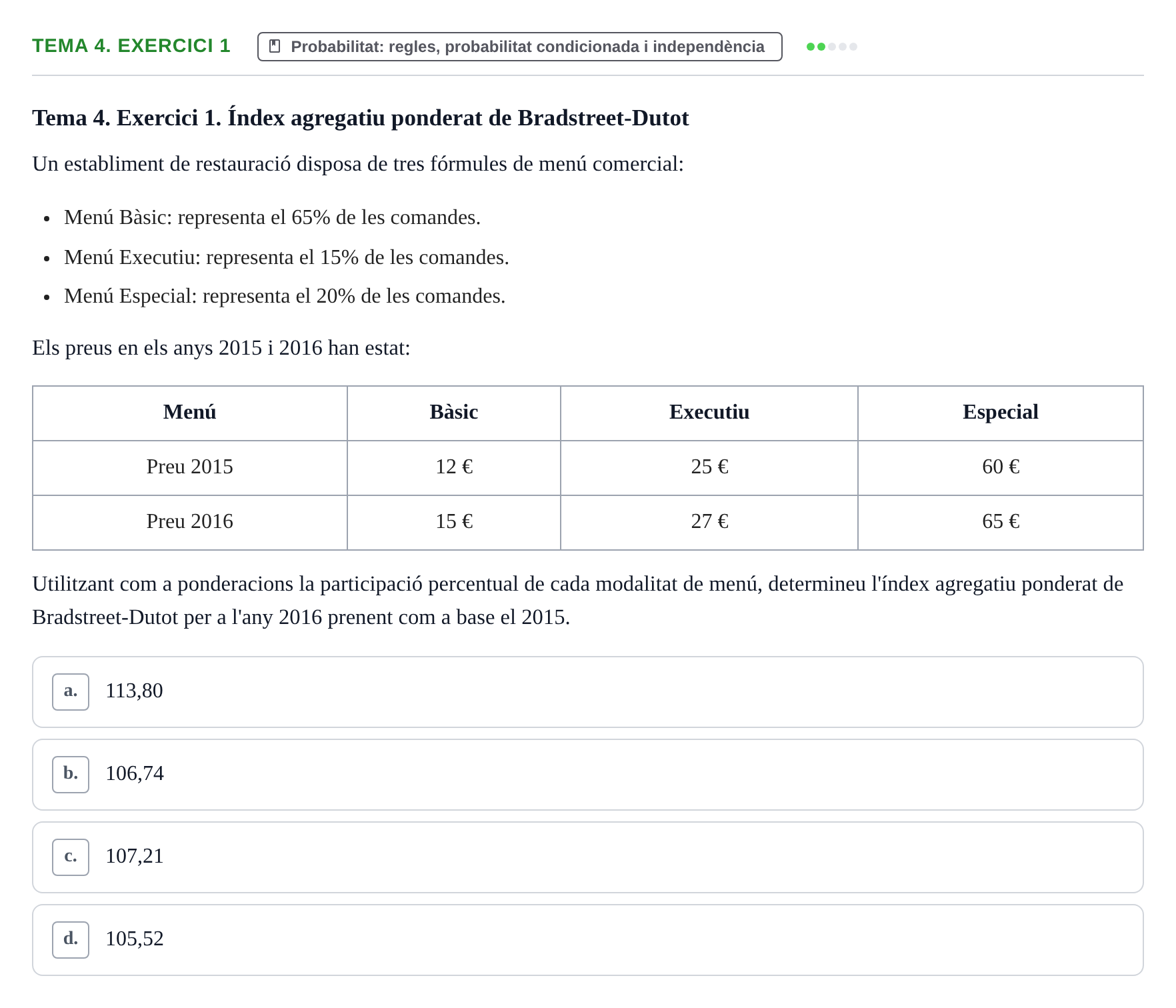The image size is (1176, 1008).
Task: Click the Menú Especial bullet line
Action: click(285, 296)
